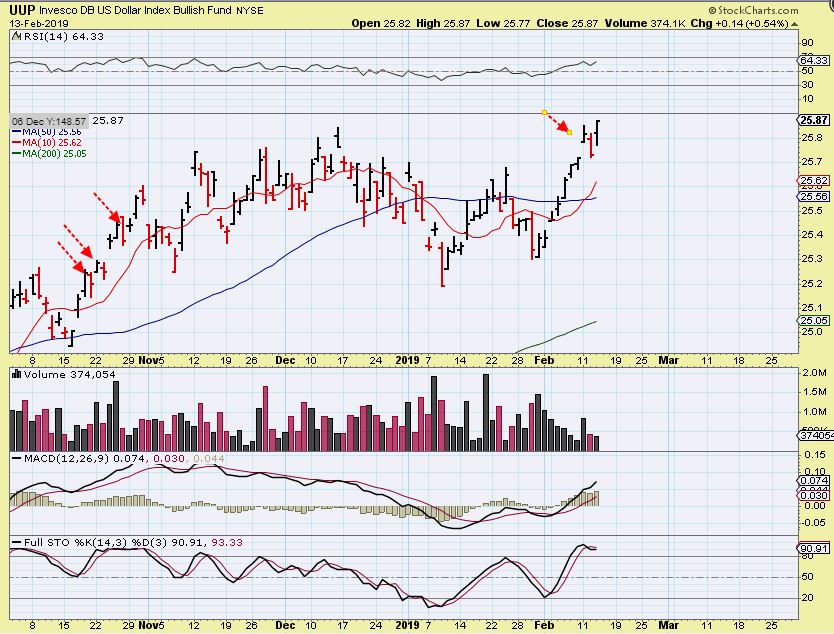This screenshot has width=834, height=634.
Task: Click the Low 25.77 value
Action: pyautogui.click(x=504, y=23)
